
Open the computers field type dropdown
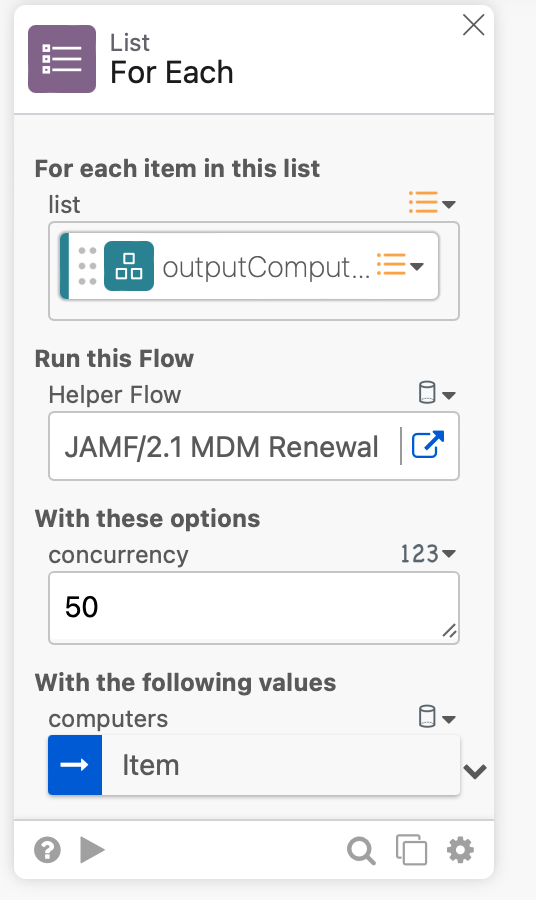coord(437,717)
